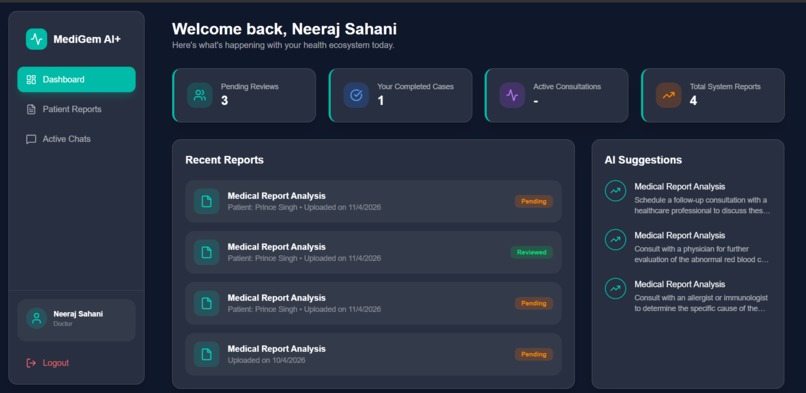Select the Your Completed Cases count "1"

tap(381, 101)
